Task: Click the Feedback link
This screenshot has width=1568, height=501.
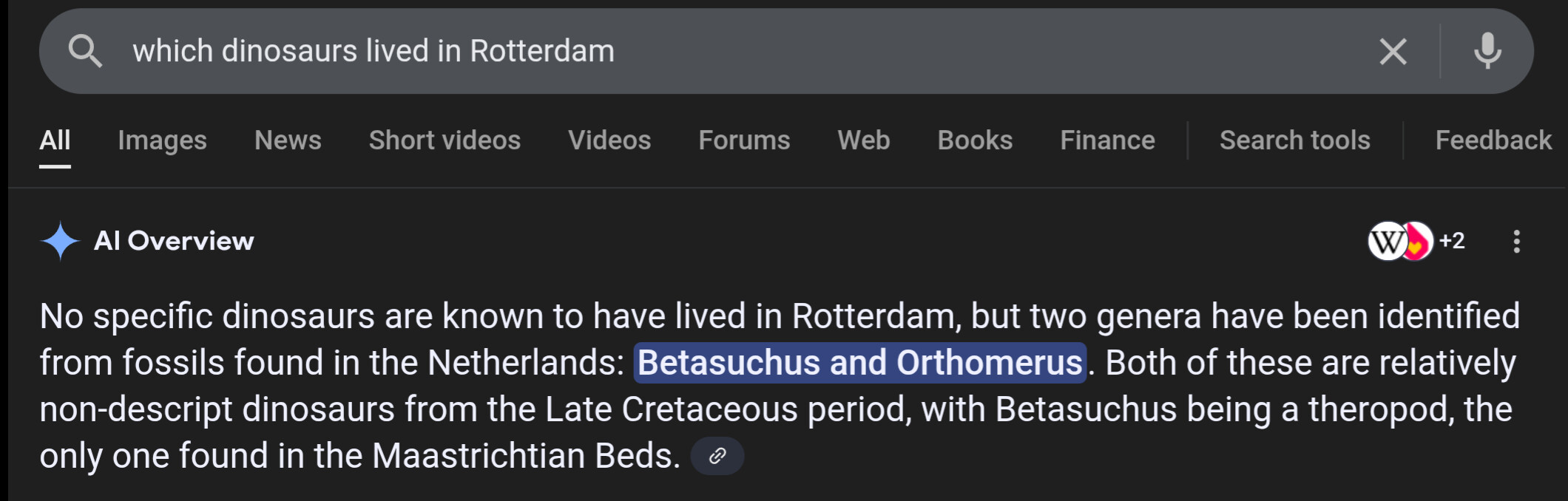Action: pyautogui.click(x=1493, y=140)
